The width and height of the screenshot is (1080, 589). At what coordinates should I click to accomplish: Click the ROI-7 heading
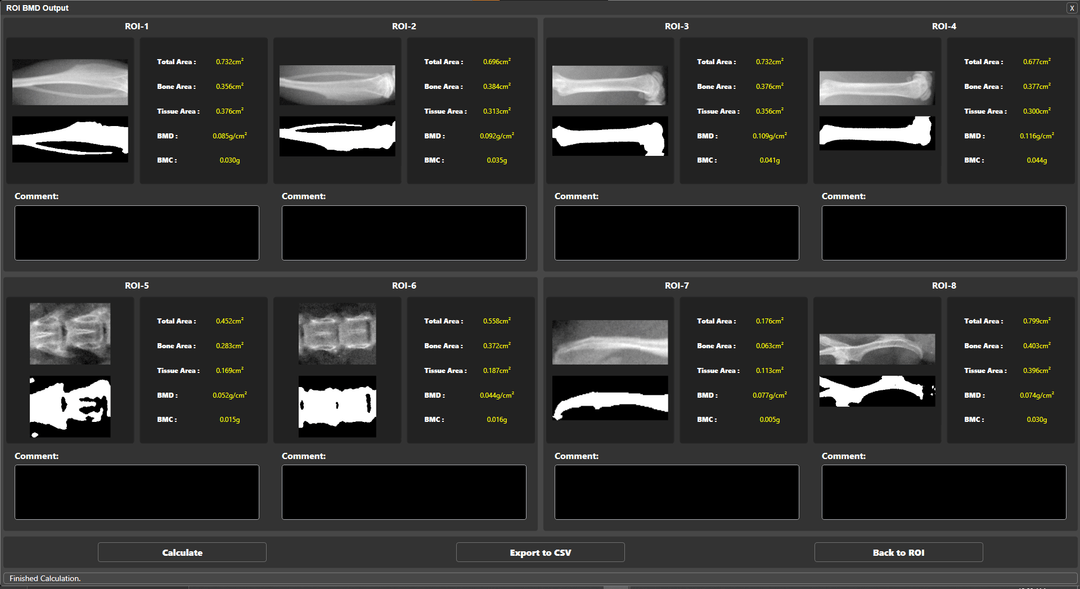point(676,285)
